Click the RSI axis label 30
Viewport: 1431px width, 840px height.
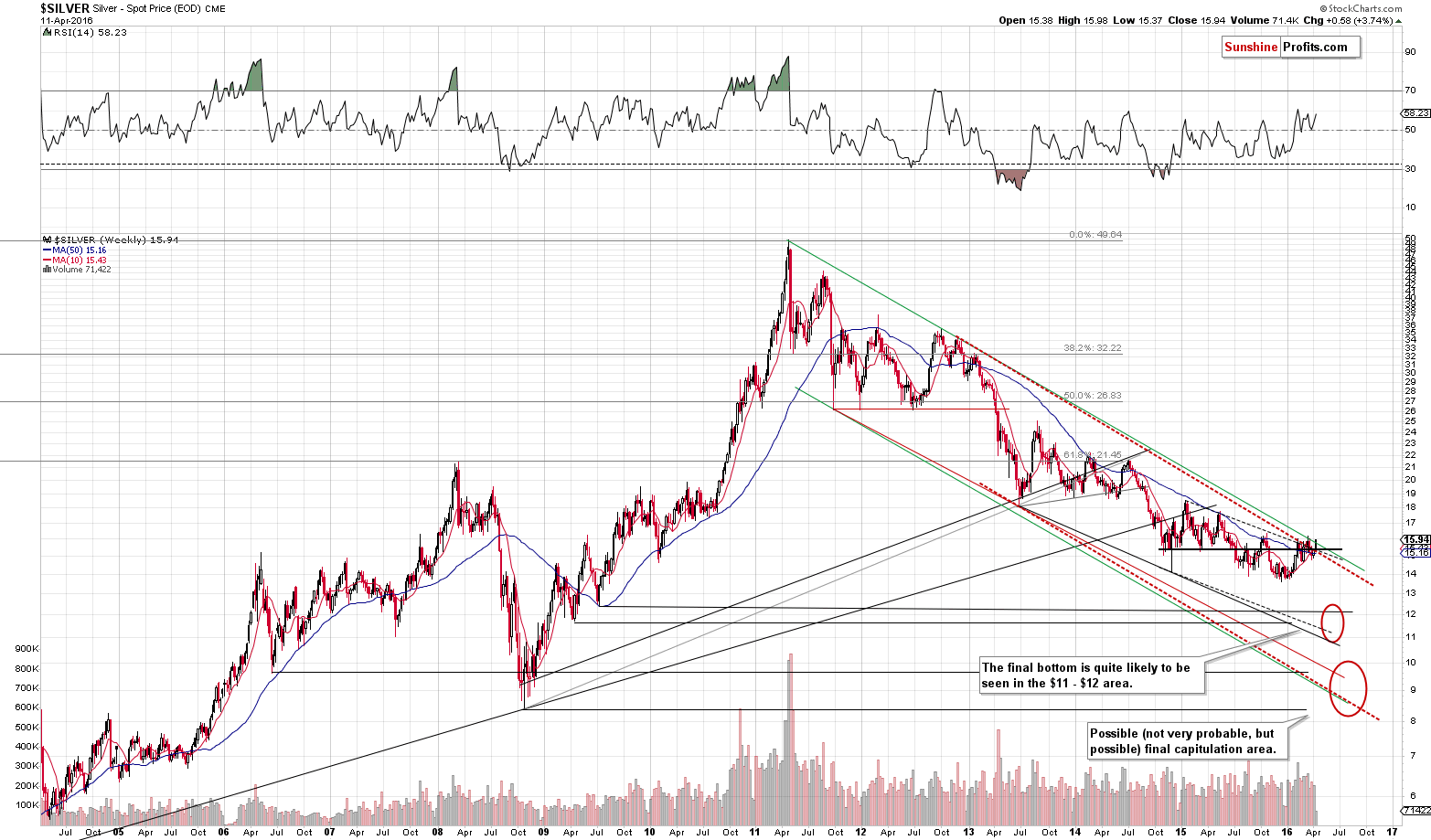[x=1411, y=168]
